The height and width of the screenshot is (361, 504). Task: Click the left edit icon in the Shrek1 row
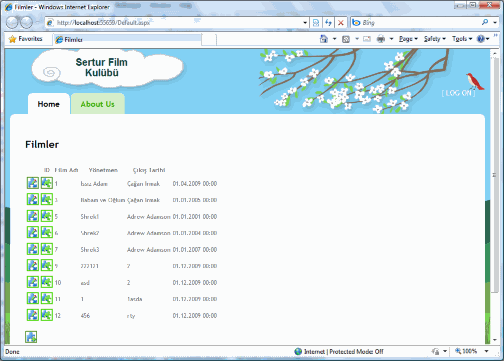pos(33,216)
